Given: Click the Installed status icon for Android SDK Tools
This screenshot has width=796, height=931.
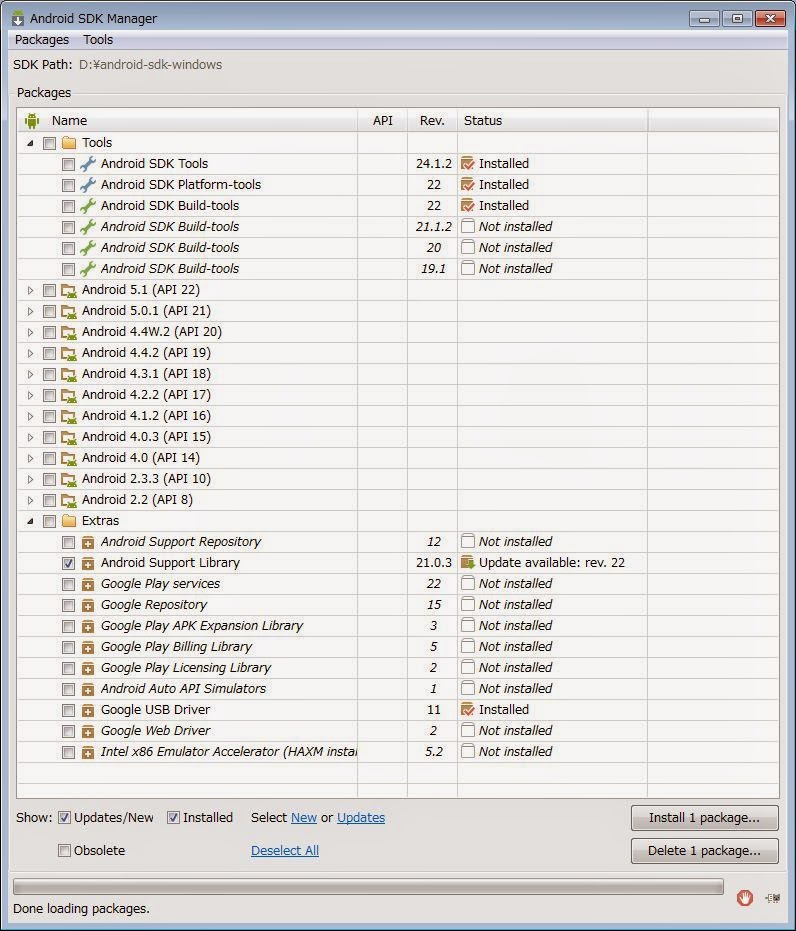Looking at the screenshot, I should click(x=468, y=163).
